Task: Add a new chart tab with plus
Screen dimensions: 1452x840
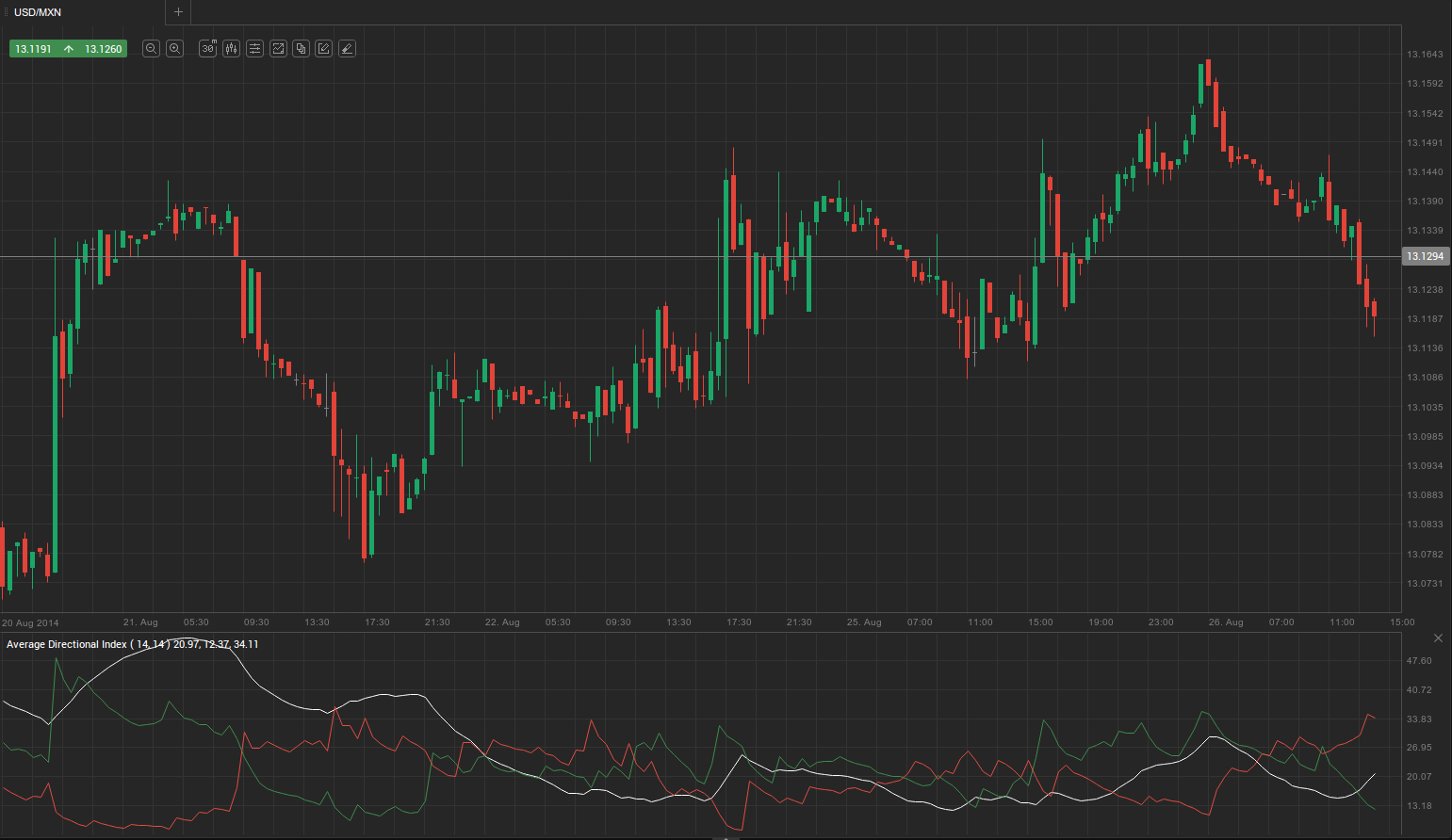Action: click(x=178, y=12)
